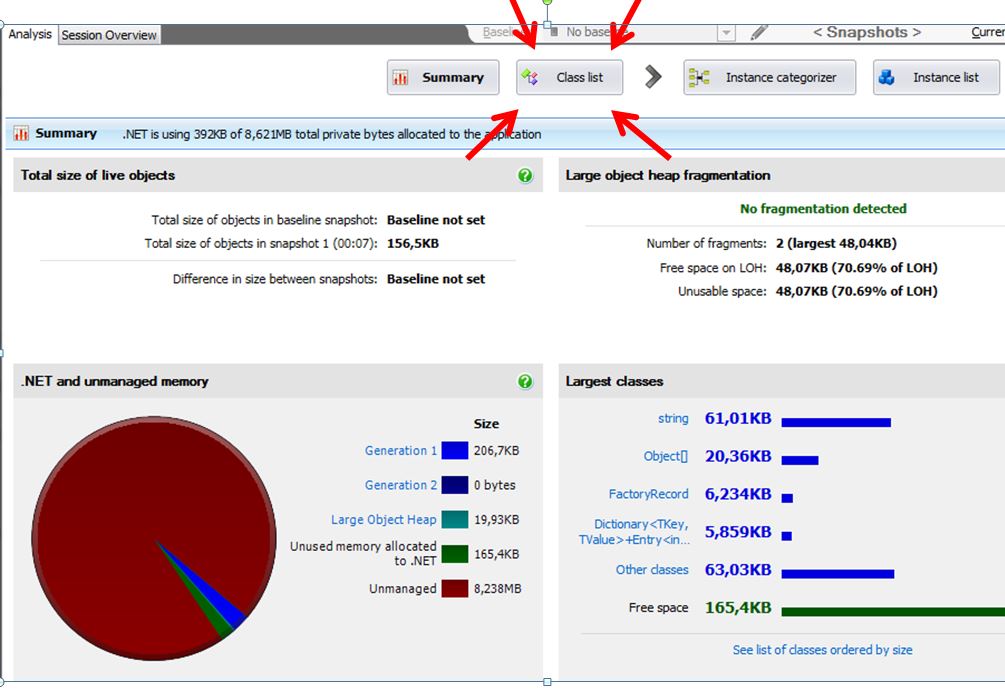Select the Large Object Heap teal swatch
This screenshot has width=1005, height=692.
point(454,520)
